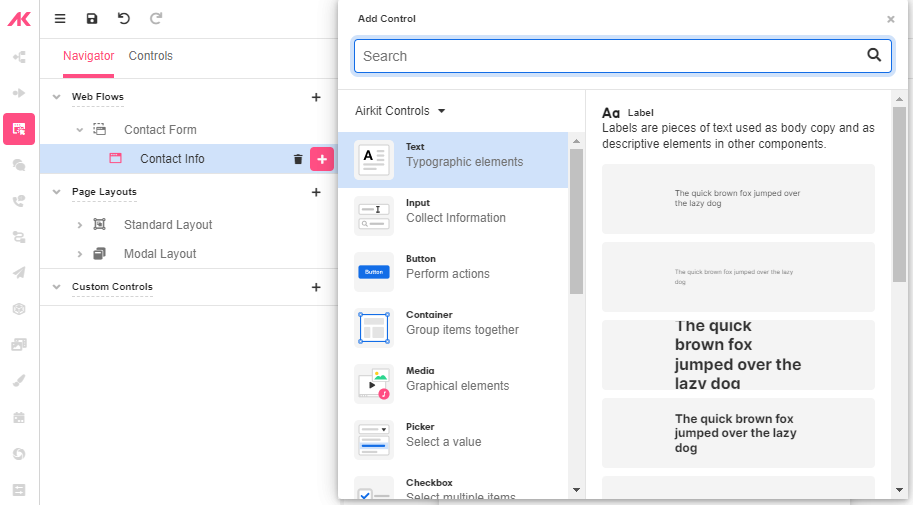This screenshot has height=505, width=913.
Task: Close the Add Control dialog
Action: click(x=890, y=19)
